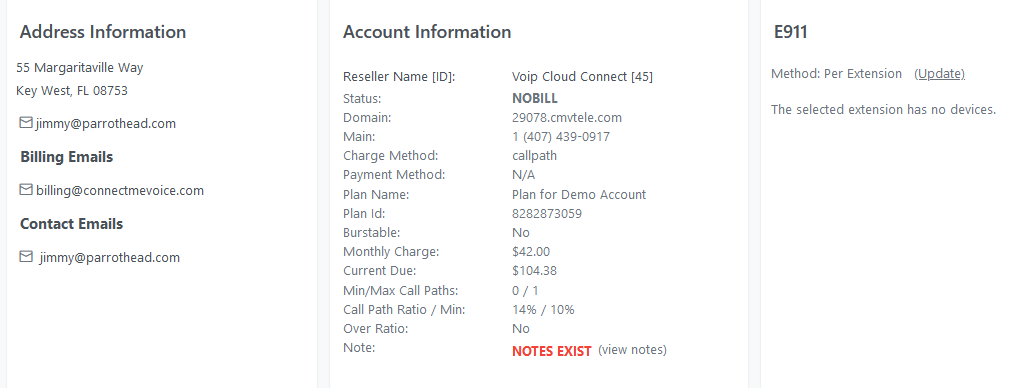This screenshot has width=1023, height=388.
Task: Click the Monthly Charge amount $42.00
Action: (531, 252)
